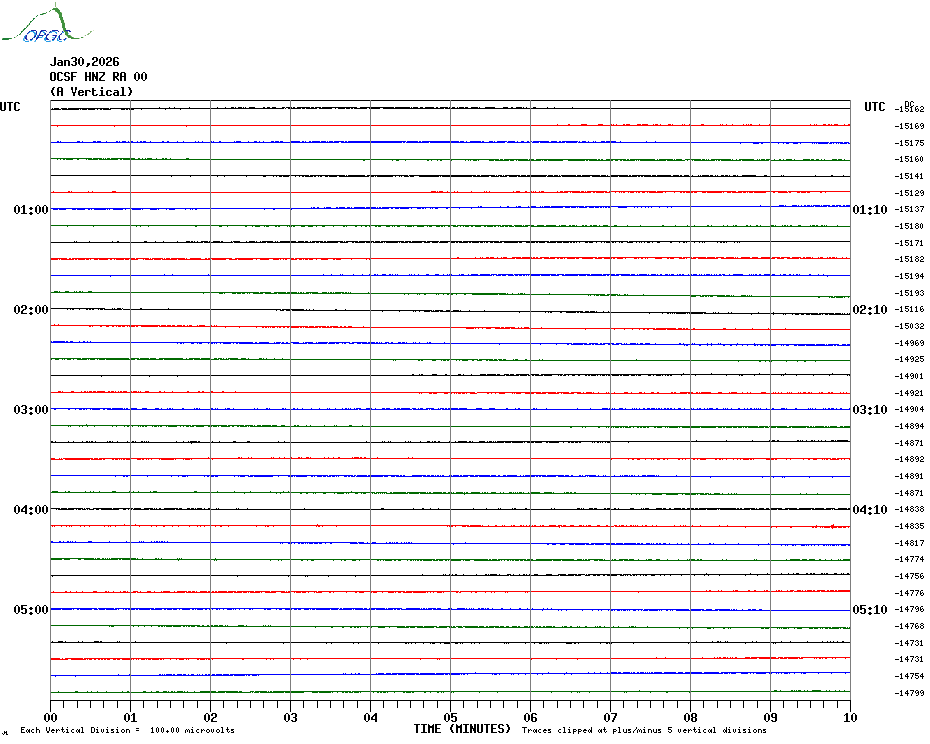Click the 04:10 time label
Viewport: 930px width, 744px height.
[870, 510]
